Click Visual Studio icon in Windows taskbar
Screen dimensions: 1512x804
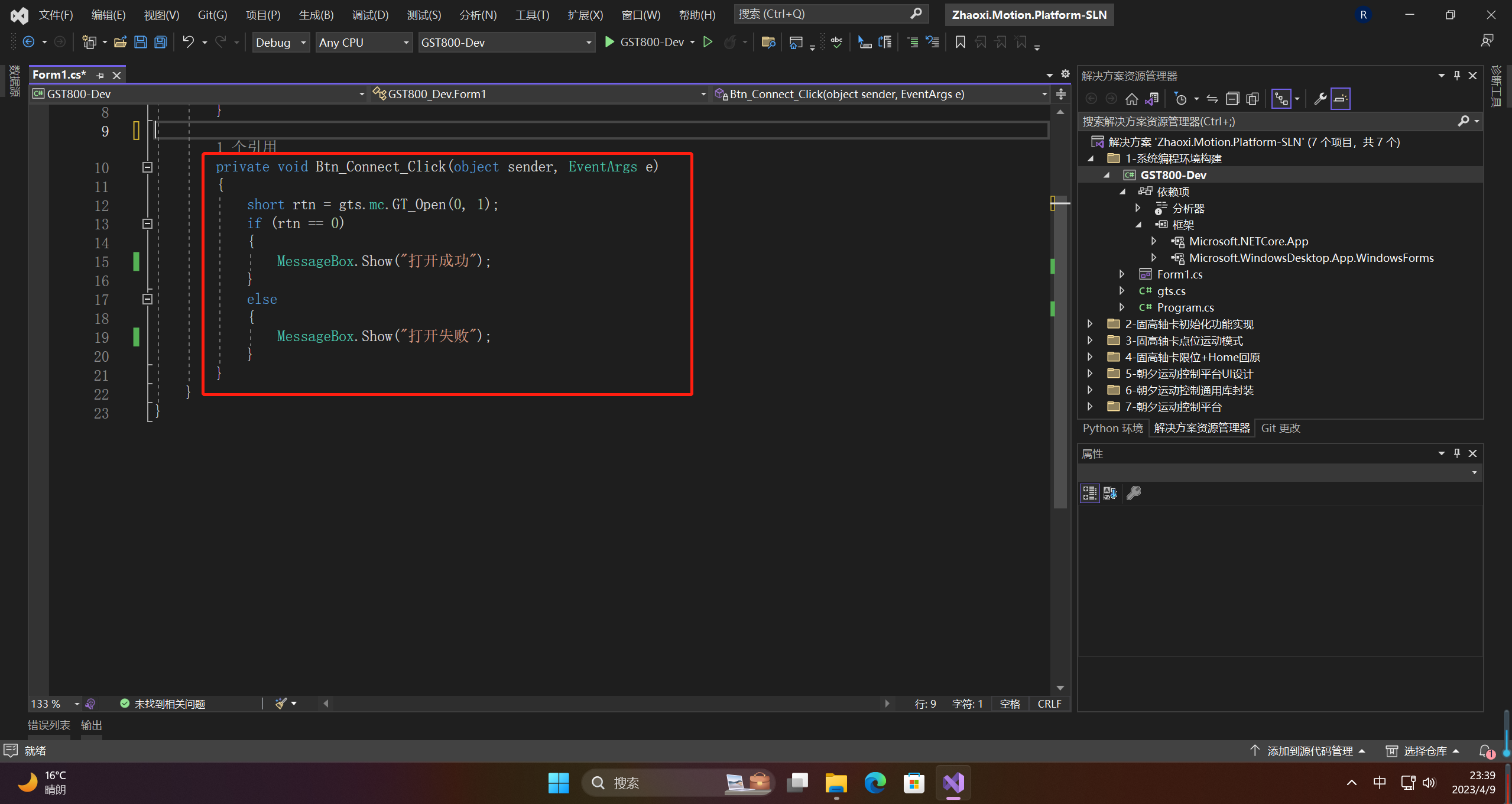click(953, 783)
